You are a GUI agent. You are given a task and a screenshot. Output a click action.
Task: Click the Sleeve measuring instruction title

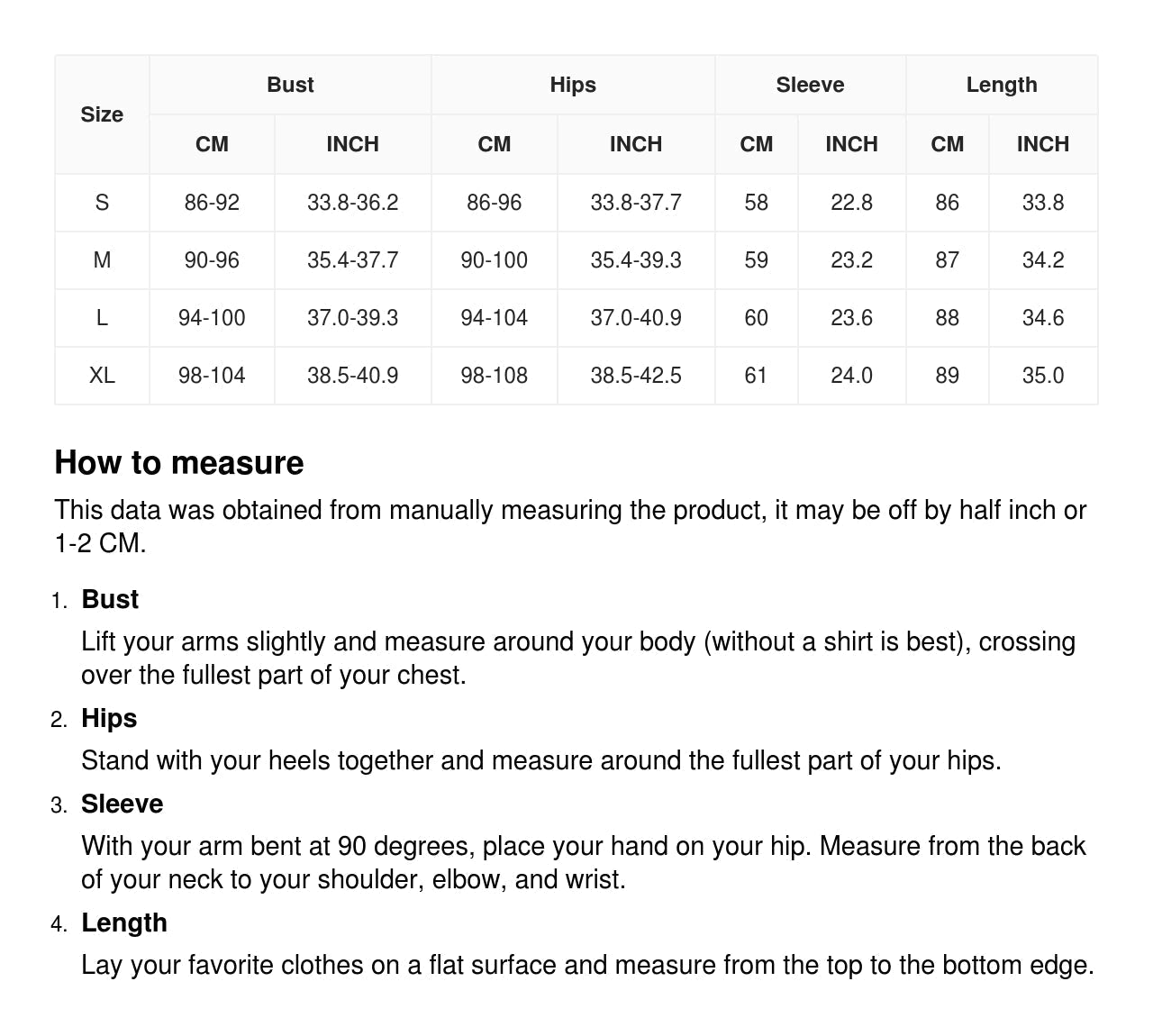point(123,804)
